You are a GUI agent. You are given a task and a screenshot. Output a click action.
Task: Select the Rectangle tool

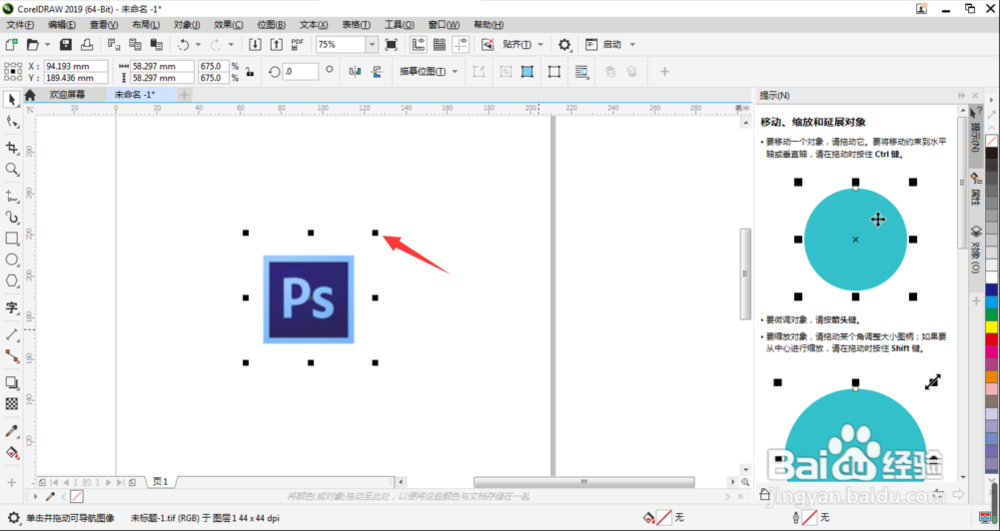click(x=11, y=238)
